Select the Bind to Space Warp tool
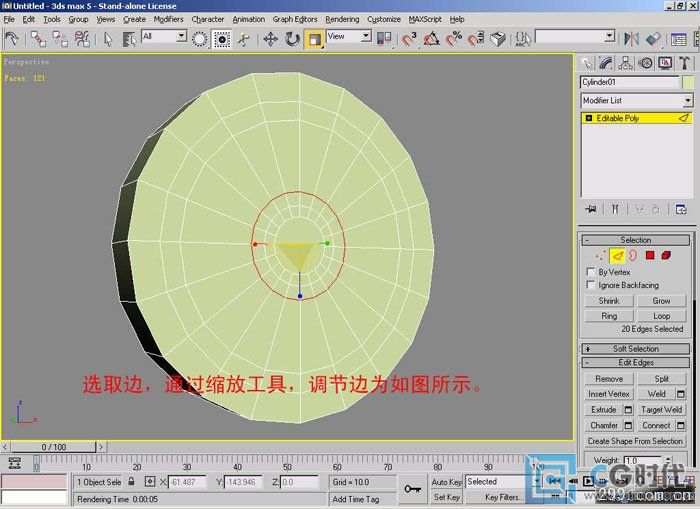This screenshot has height=509, width=700. (x=82, y=39)
